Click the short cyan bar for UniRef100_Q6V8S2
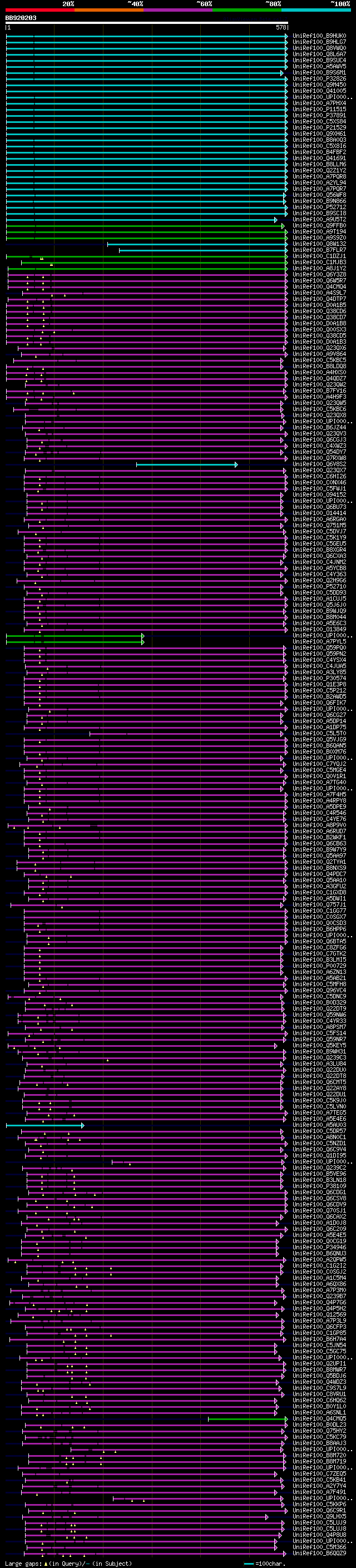The width and height of the screenshot is (356, 1568). pyautogui.click(x=187, y=464)
